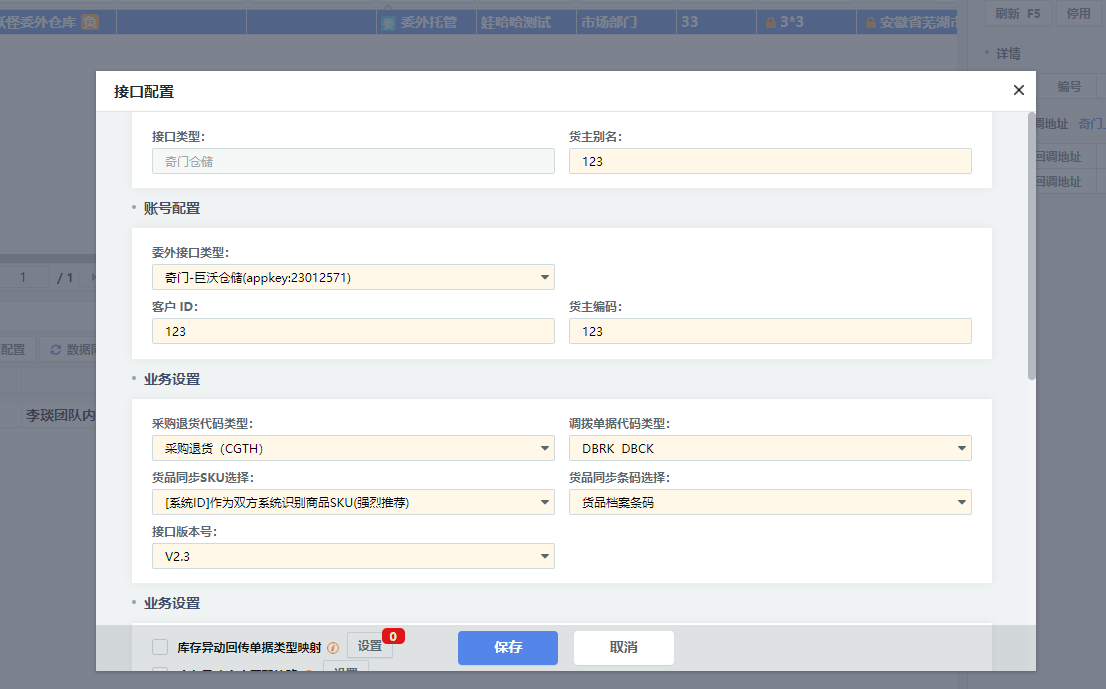Click the lock icon beside 3*3
1106x689 pixels.
pos(770,22)
